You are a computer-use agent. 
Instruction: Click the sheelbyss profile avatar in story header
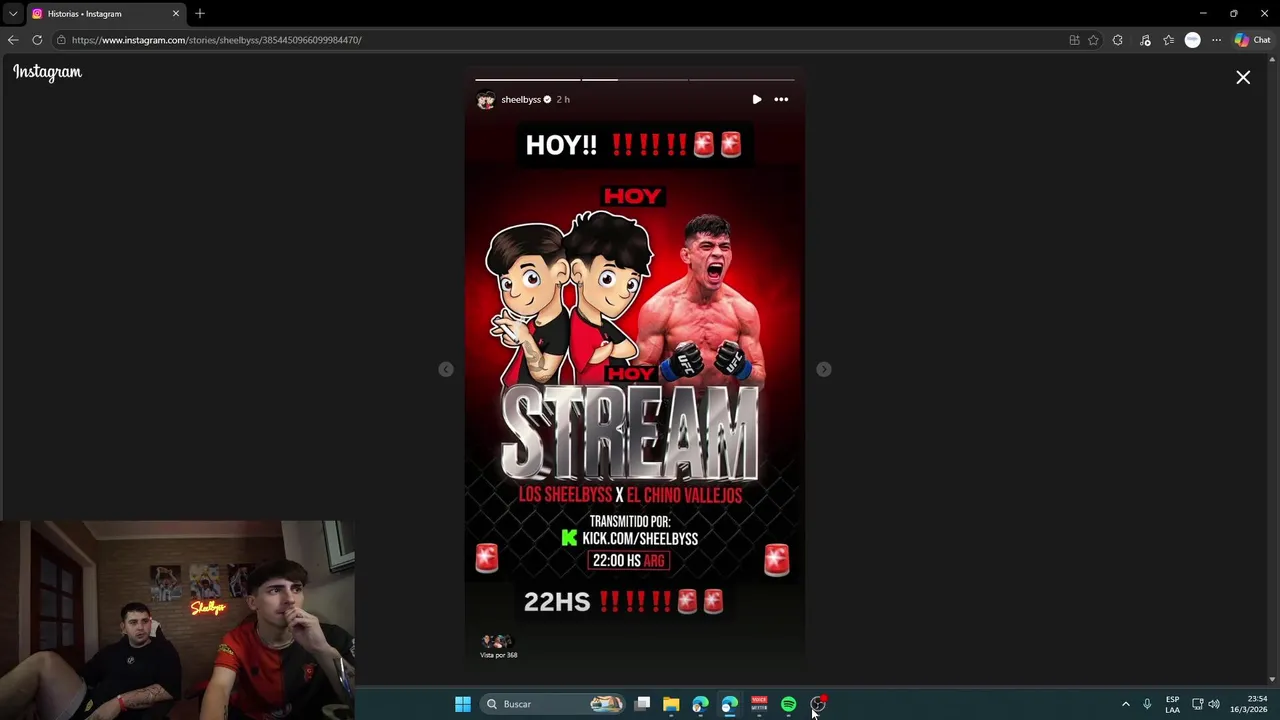(486, 100)
